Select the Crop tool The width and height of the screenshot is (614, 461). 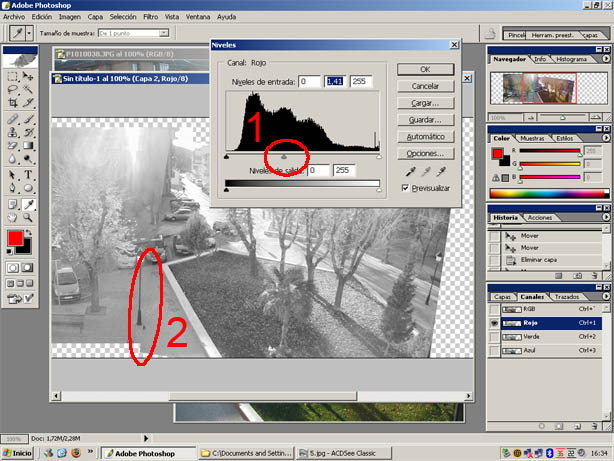pyautogui.click(x=13, y=103)
